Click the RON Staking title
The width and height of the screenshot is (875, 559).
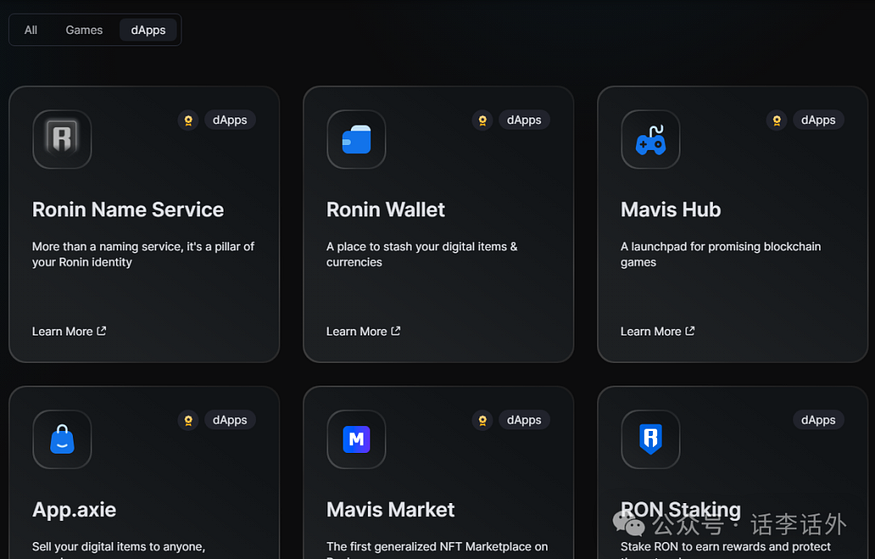point(681,510)
